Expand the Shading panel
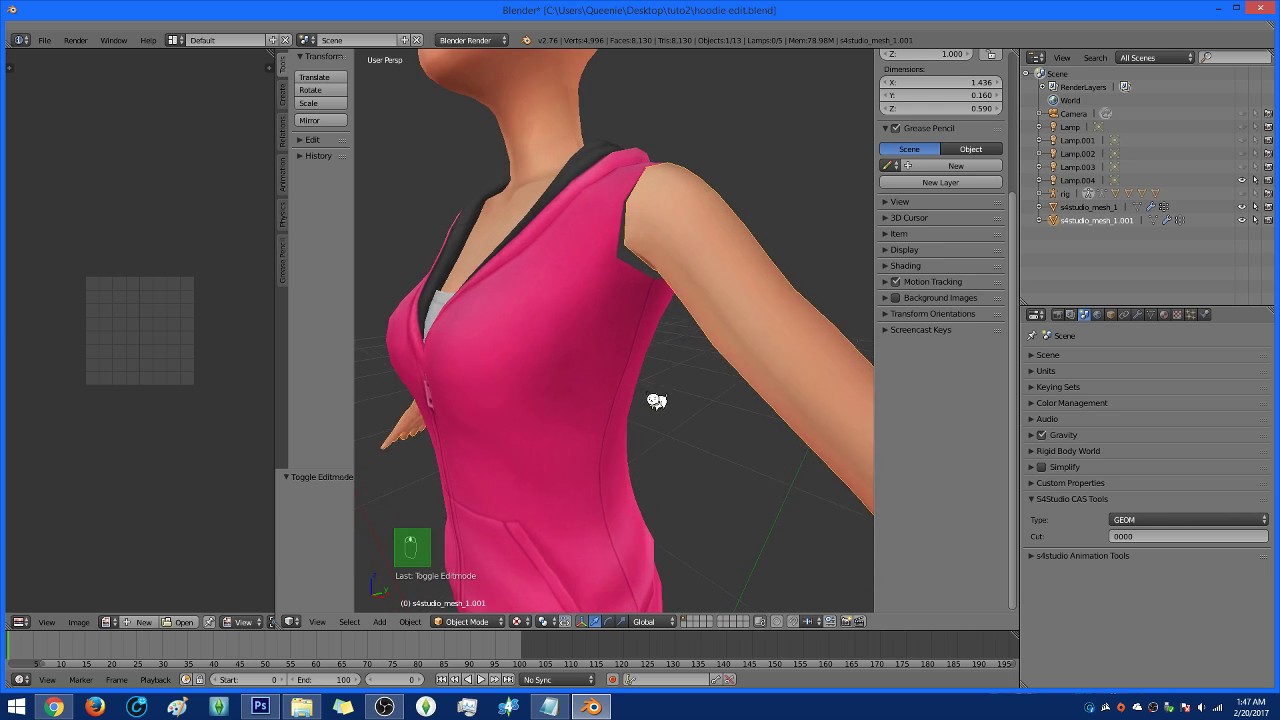Viewport: 1280px width, 720px height. coord(905,266)
